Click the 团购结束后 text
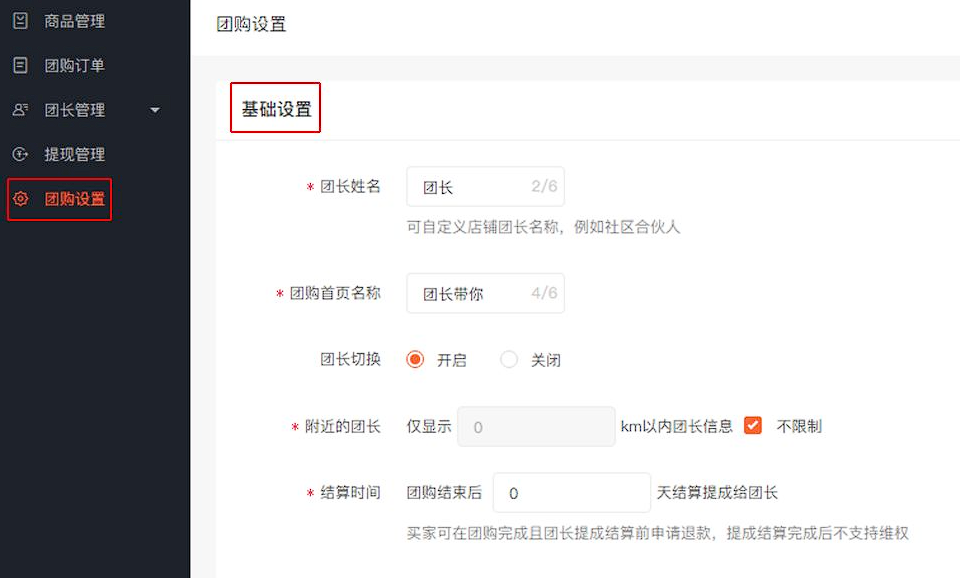 444,492
